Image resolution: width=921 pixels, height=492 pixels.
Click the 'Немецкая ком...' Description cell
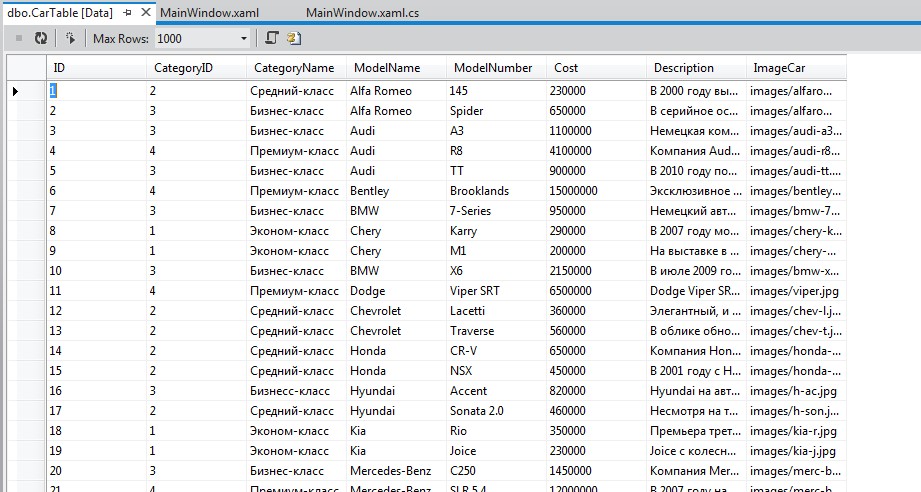(x=696, y=131)
